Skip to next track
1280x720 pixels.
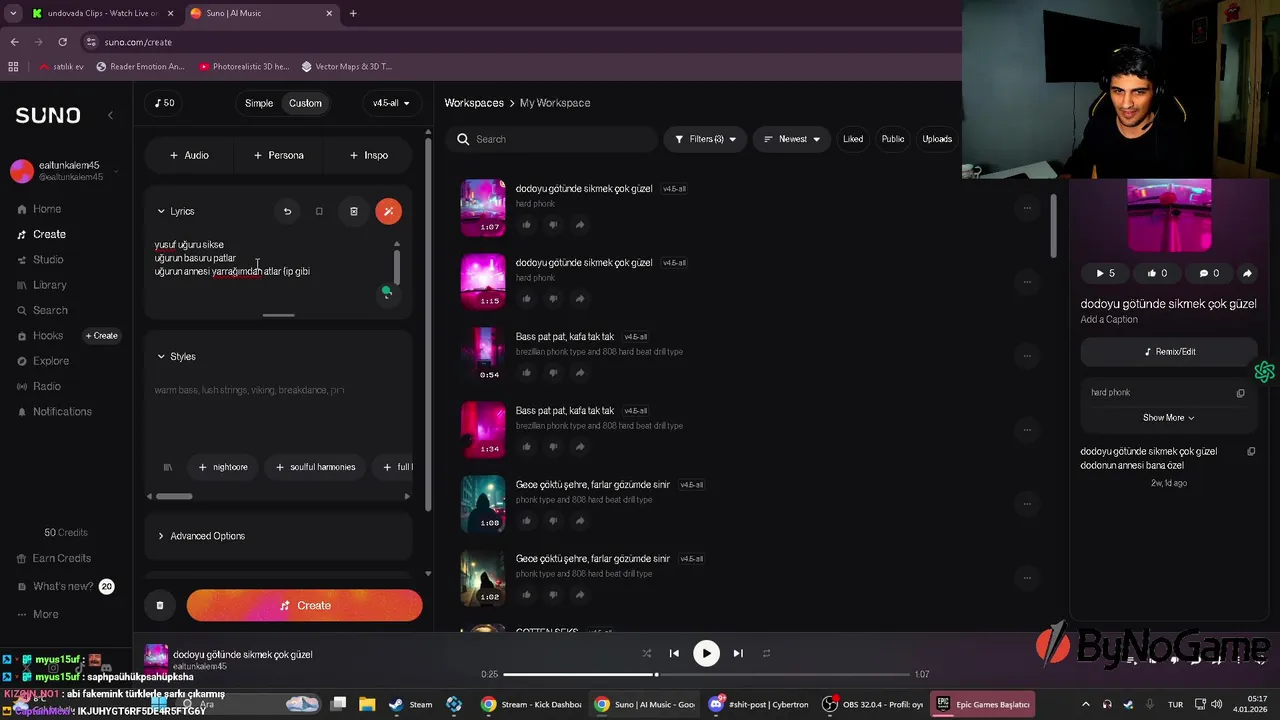[x=738, y=653]
